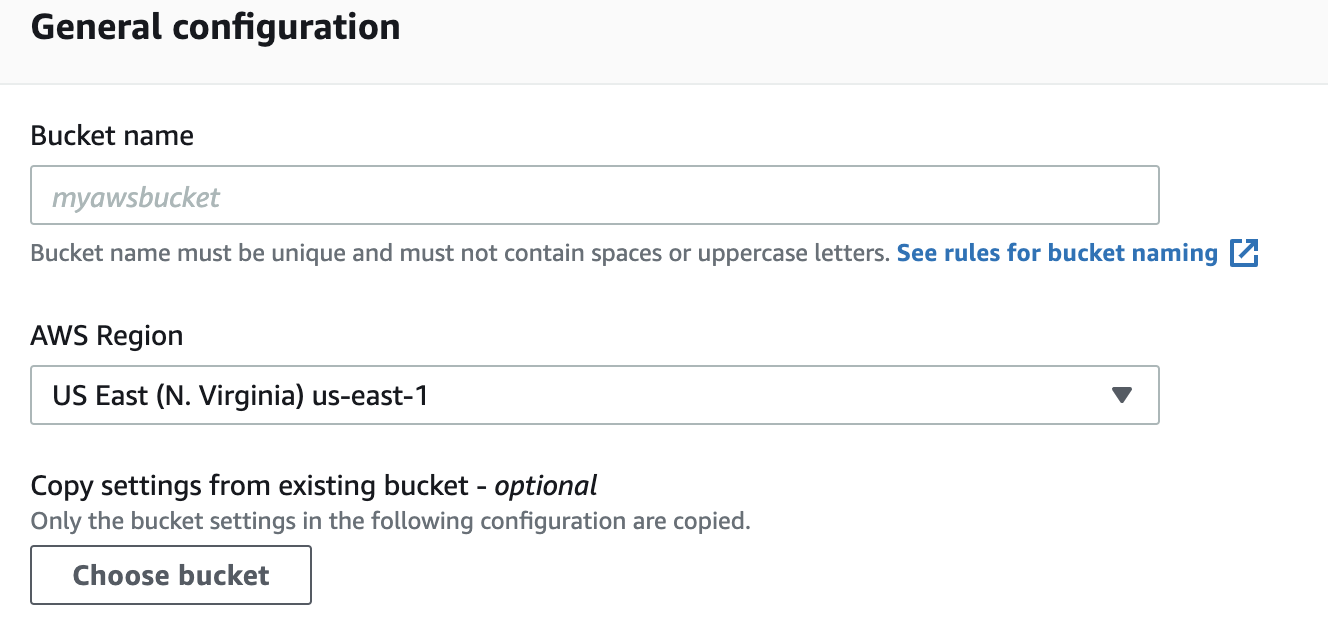
Task: Open the region list showing us-east-1
Action: coord(595,395)
